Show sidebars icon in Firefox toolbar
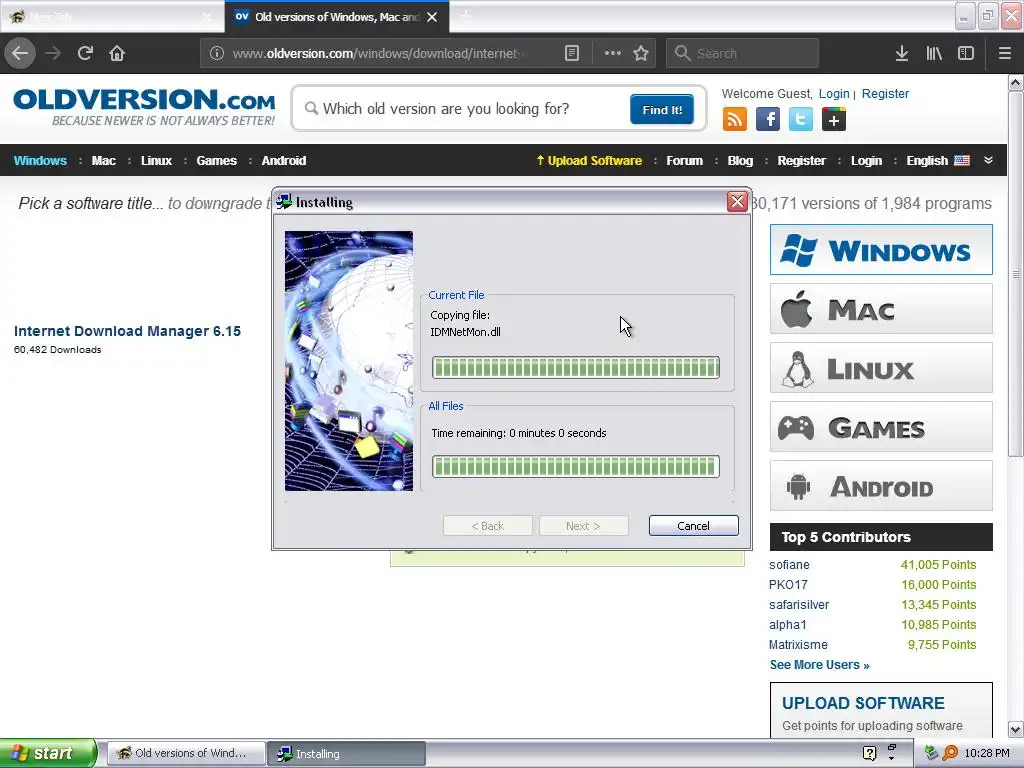 pyautogui.click(x=966, y=53)
